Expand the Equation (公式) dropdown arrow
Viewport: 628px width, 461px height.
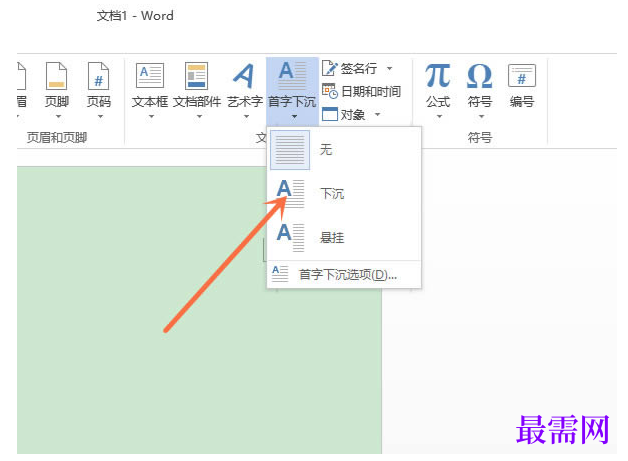(x=439, y=117)
